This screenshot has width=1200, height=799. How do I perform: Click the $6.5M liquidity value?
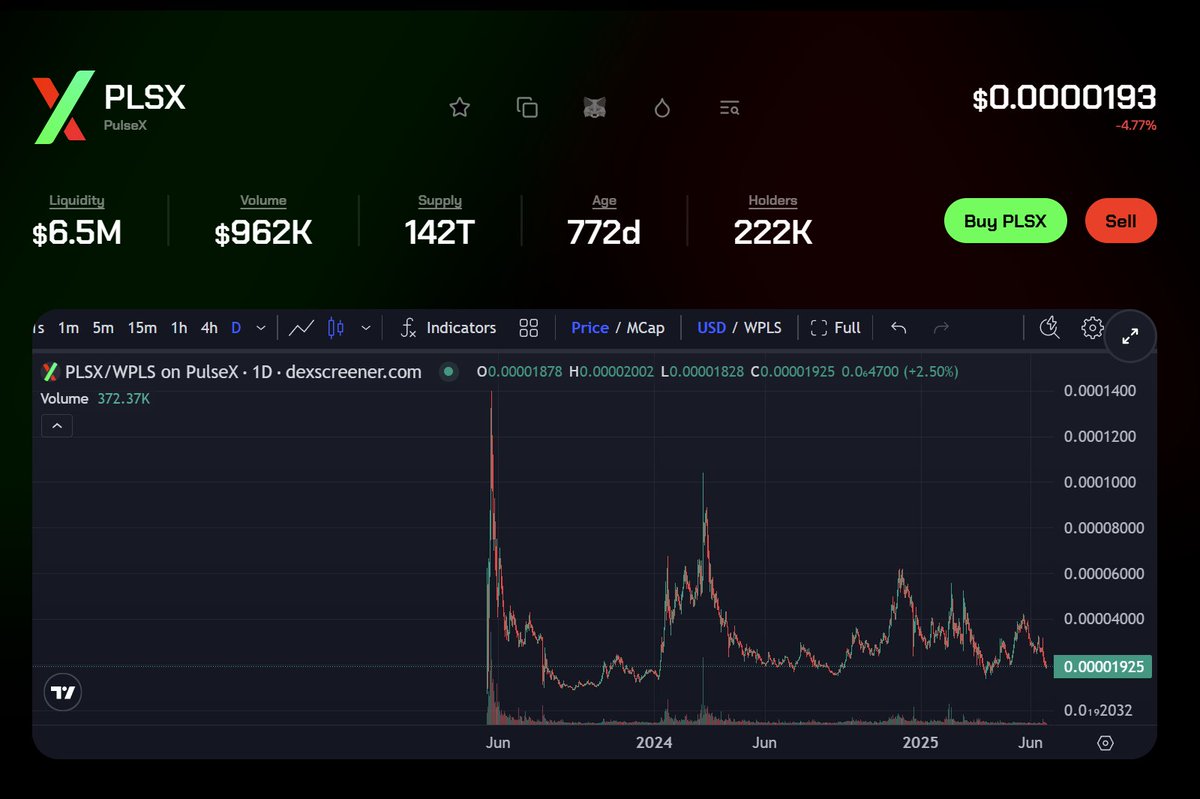pyautogui.click(x=77, y=233)
